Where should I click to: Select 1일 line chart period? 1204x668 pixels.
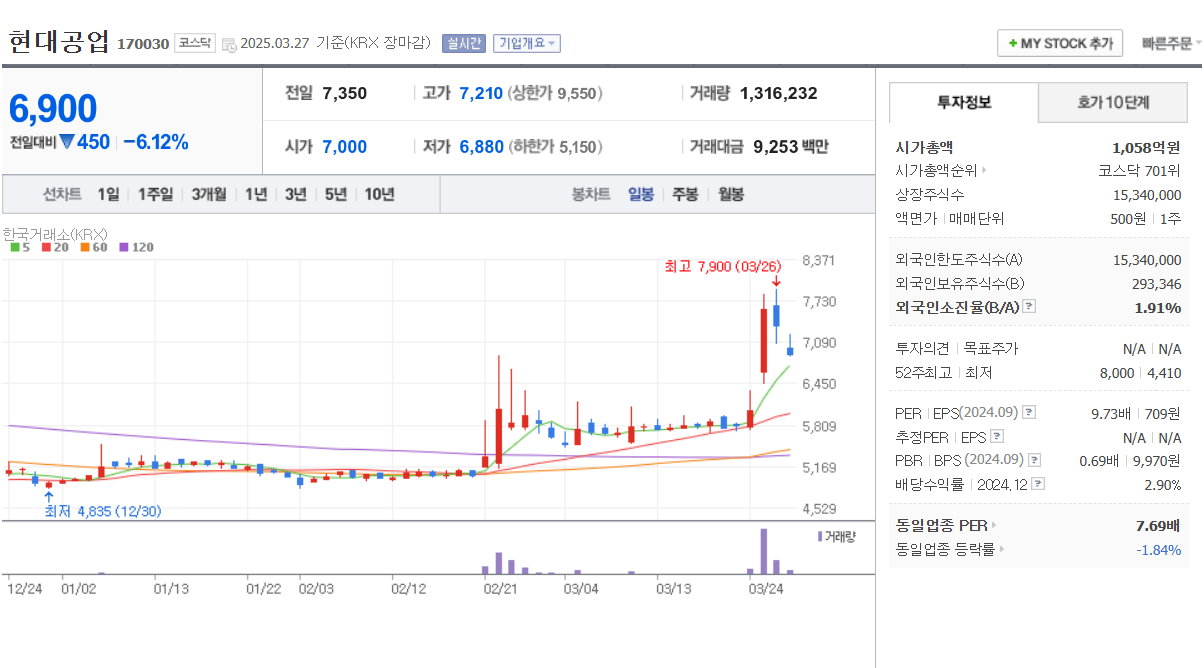(x=108, y=194)
